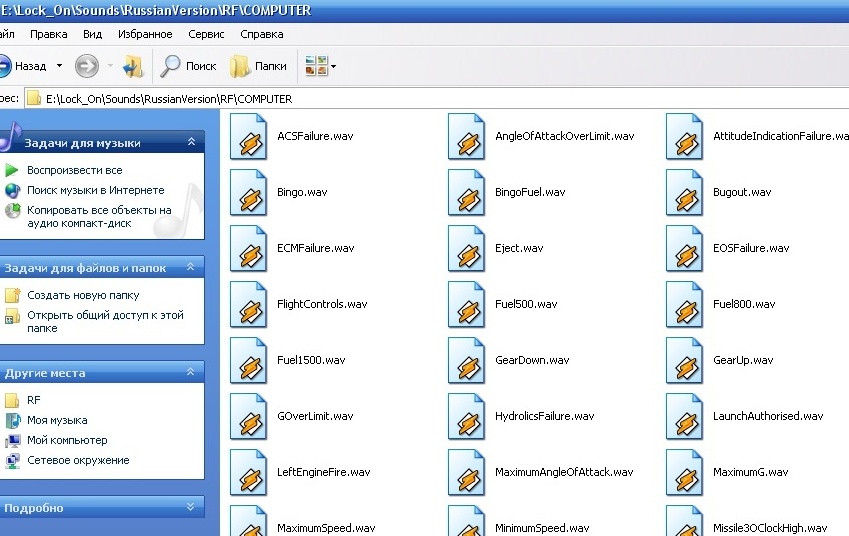Collapse the Задачи для файлов и папок panel
Image resolution: width=849 pixels, height=536 pixels.
click(x=191, y=267)
